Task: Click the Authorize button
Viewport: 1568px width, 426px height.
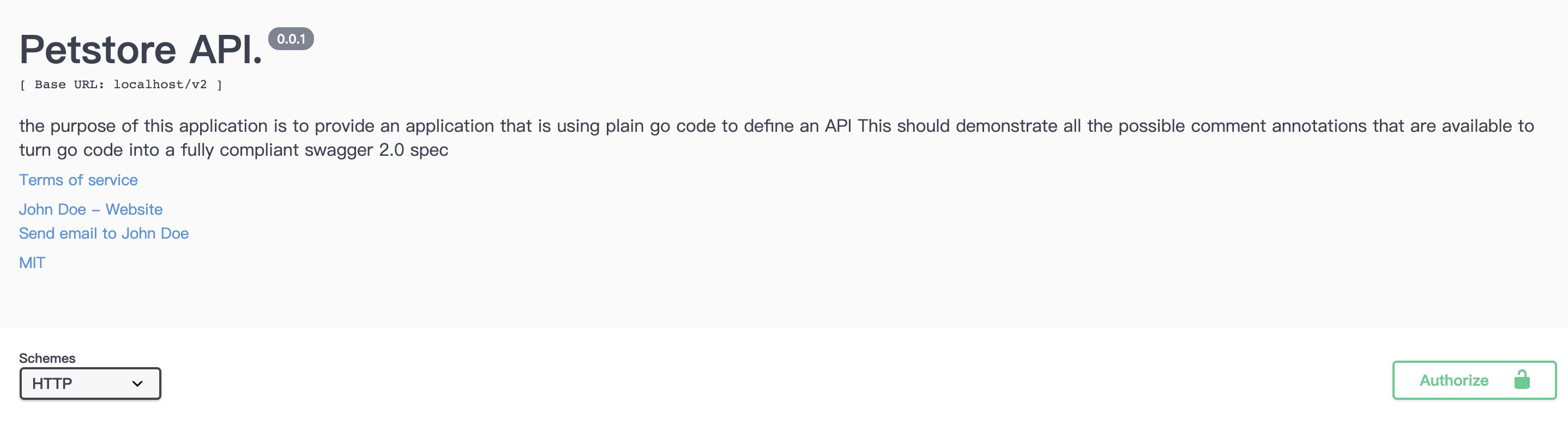Action: click(x=1474, y=380)
